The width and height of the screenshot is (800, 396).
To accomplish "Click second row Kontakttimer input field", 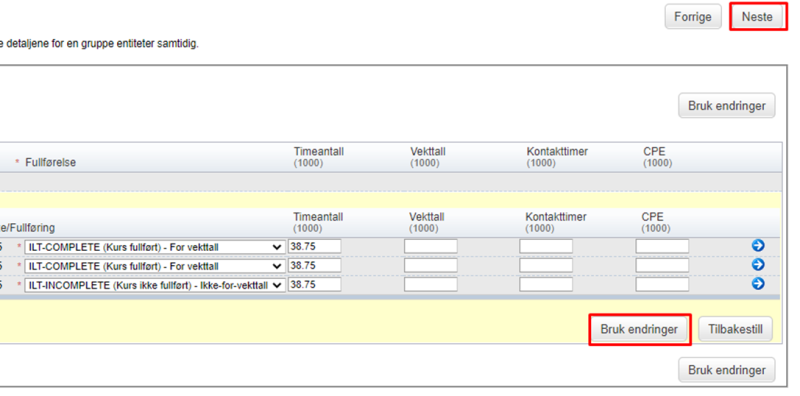I will click(546, 266).
